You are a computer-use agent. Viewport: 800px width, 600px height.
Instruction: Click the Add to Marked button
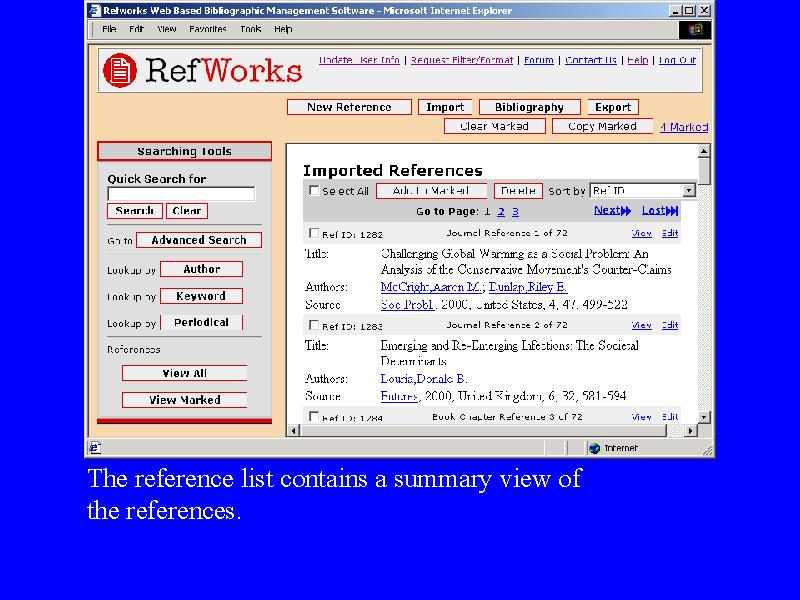coord(432,191)
